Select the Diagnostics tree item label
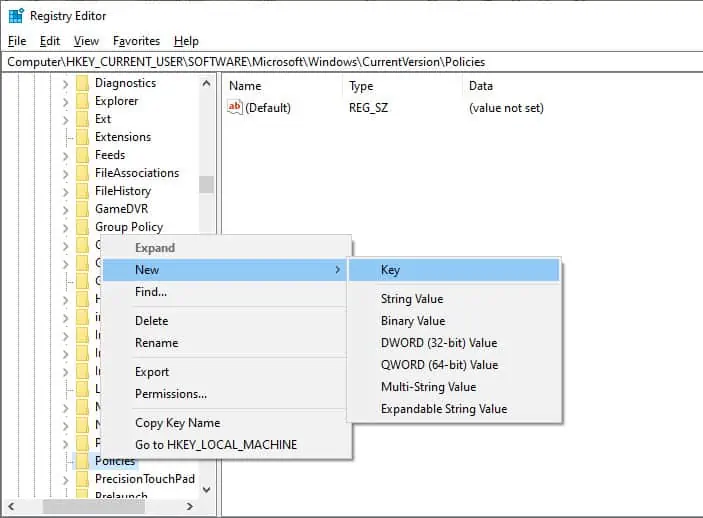The height and width of the screenshot is (518, 703). pos(126,83)
